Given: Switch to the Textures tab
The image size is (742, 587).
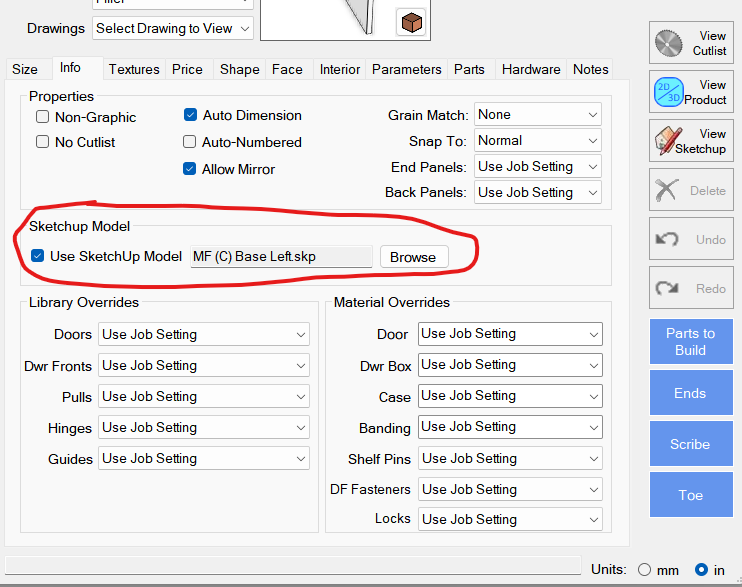Looking at the screenshot, I should pos(134,69).
